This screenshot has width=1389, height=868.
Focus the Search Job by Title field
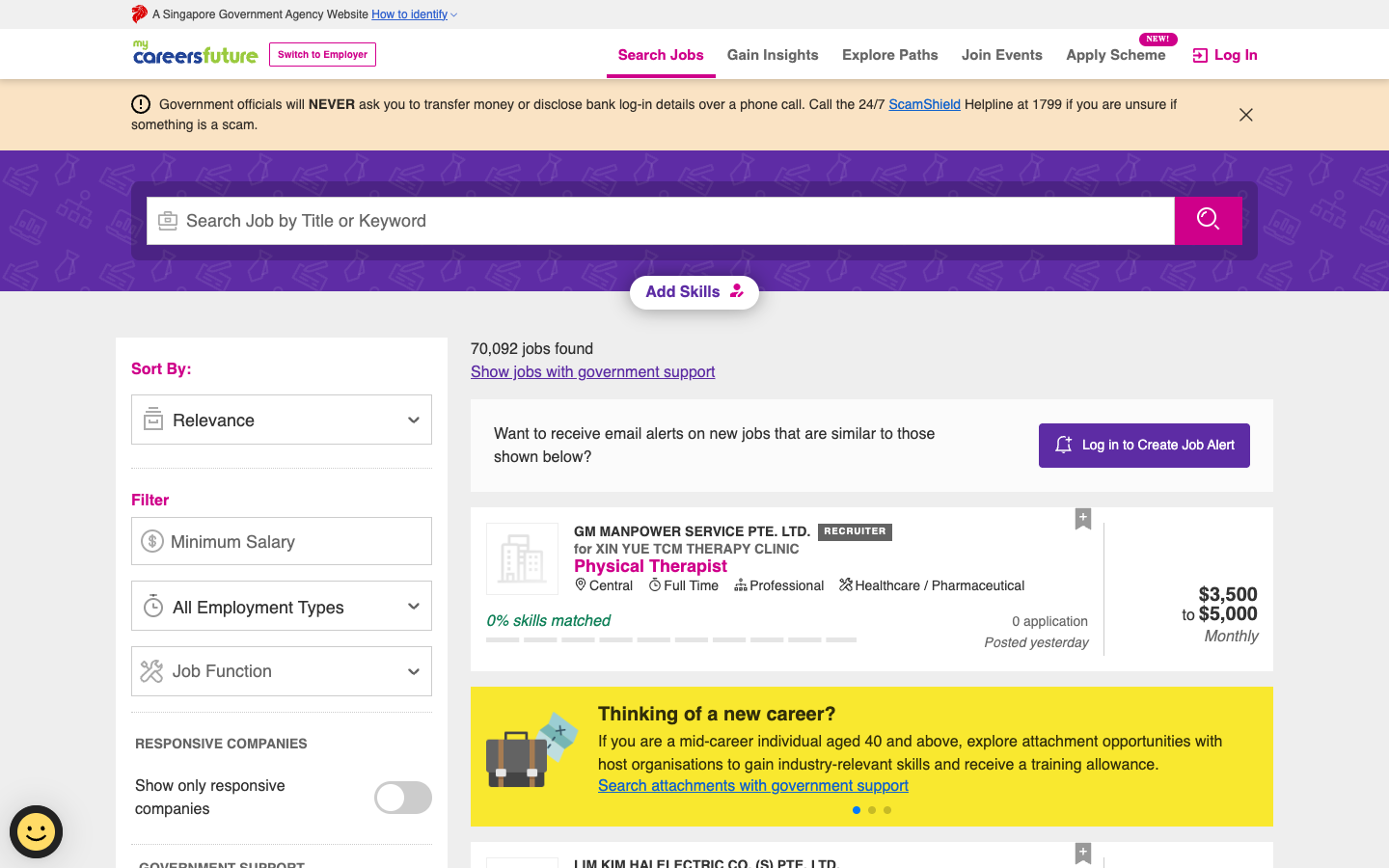click(661, 221)
